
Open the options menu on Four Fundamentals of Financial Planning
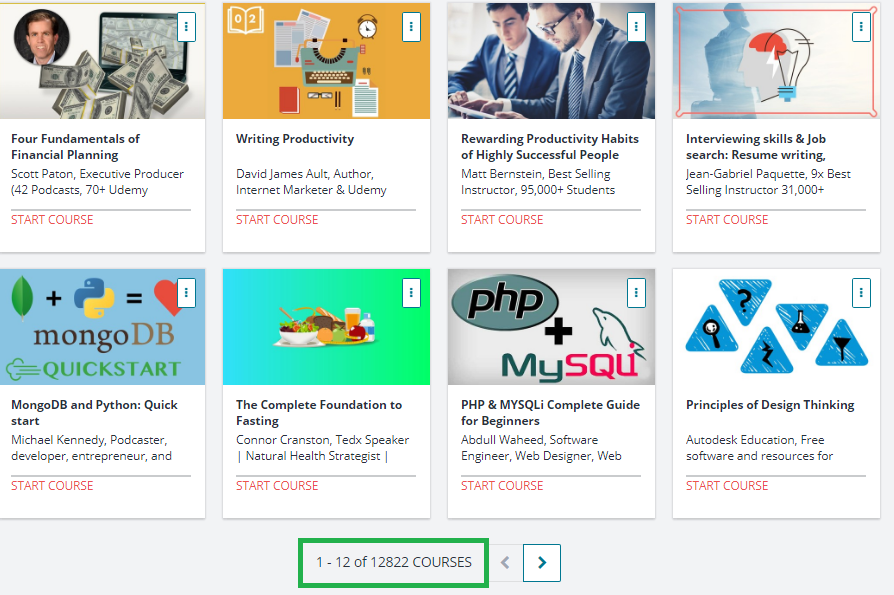tap(186, 27)
